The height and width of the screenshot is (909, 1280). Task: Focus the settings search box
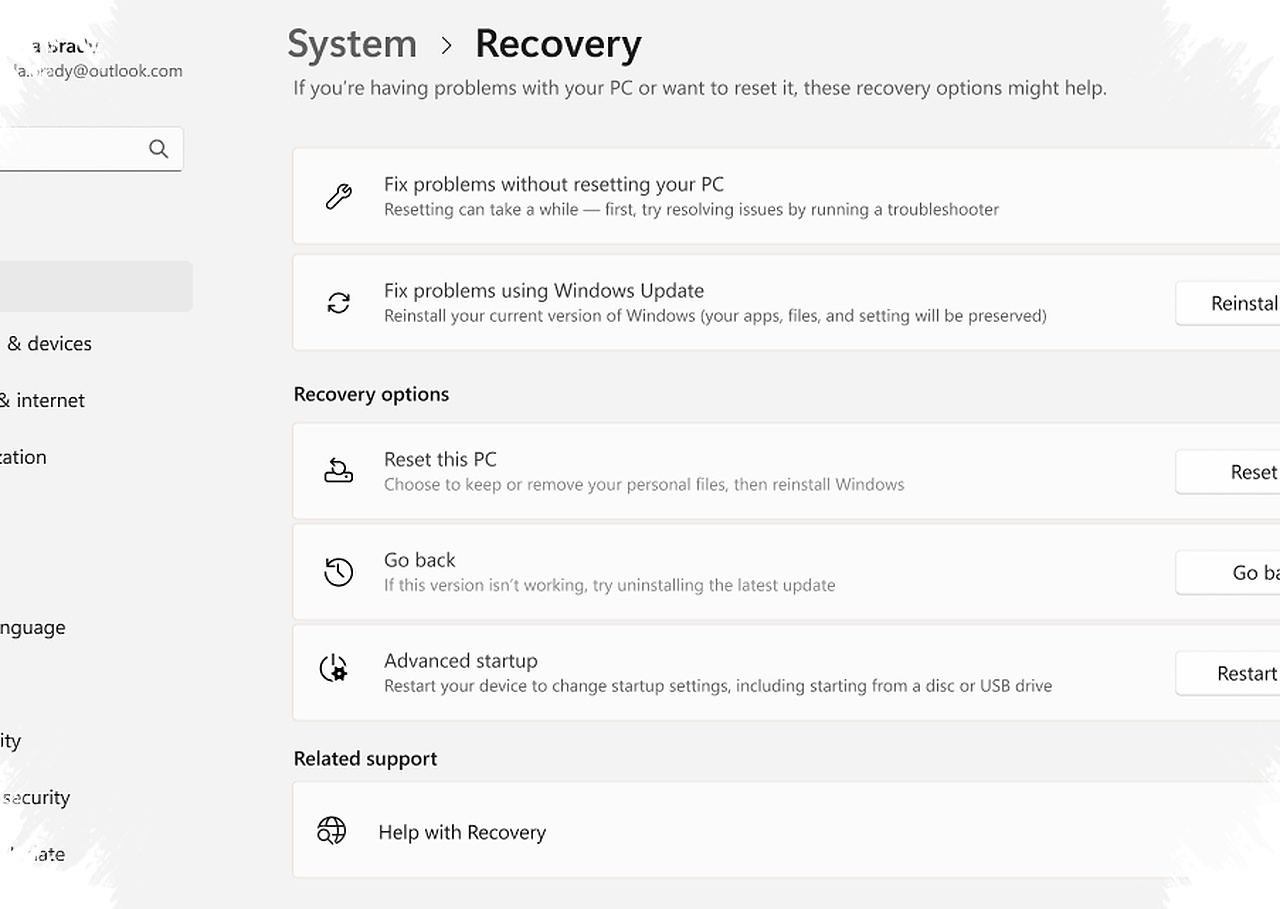(91, 149)
